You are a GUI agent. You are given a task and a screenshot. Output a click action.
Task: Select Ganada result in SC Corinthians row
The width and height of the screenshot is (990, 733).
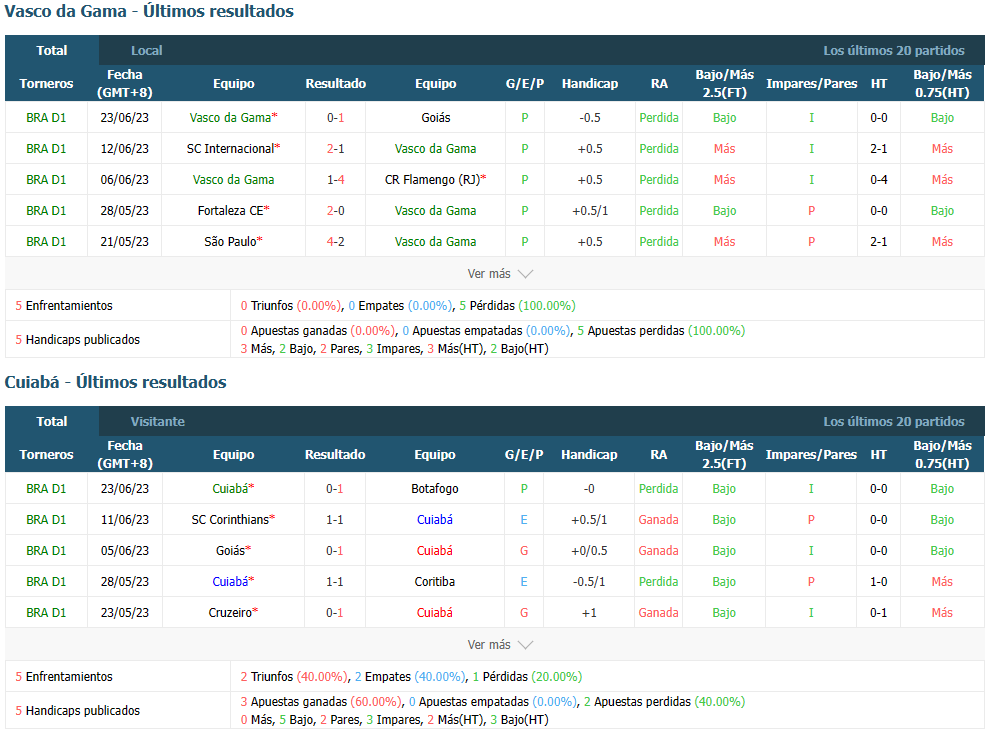coord(659,520)
